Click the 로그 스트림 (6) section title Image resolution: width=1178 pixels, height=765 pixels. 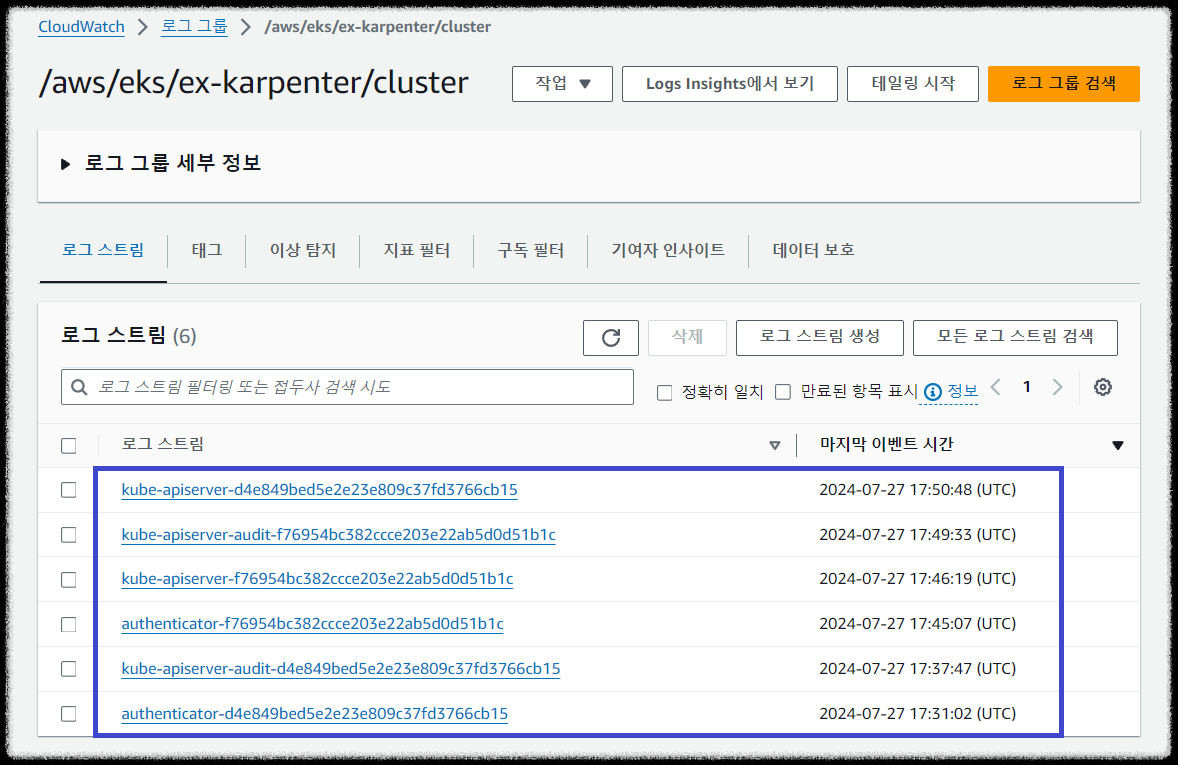[128, 336]
